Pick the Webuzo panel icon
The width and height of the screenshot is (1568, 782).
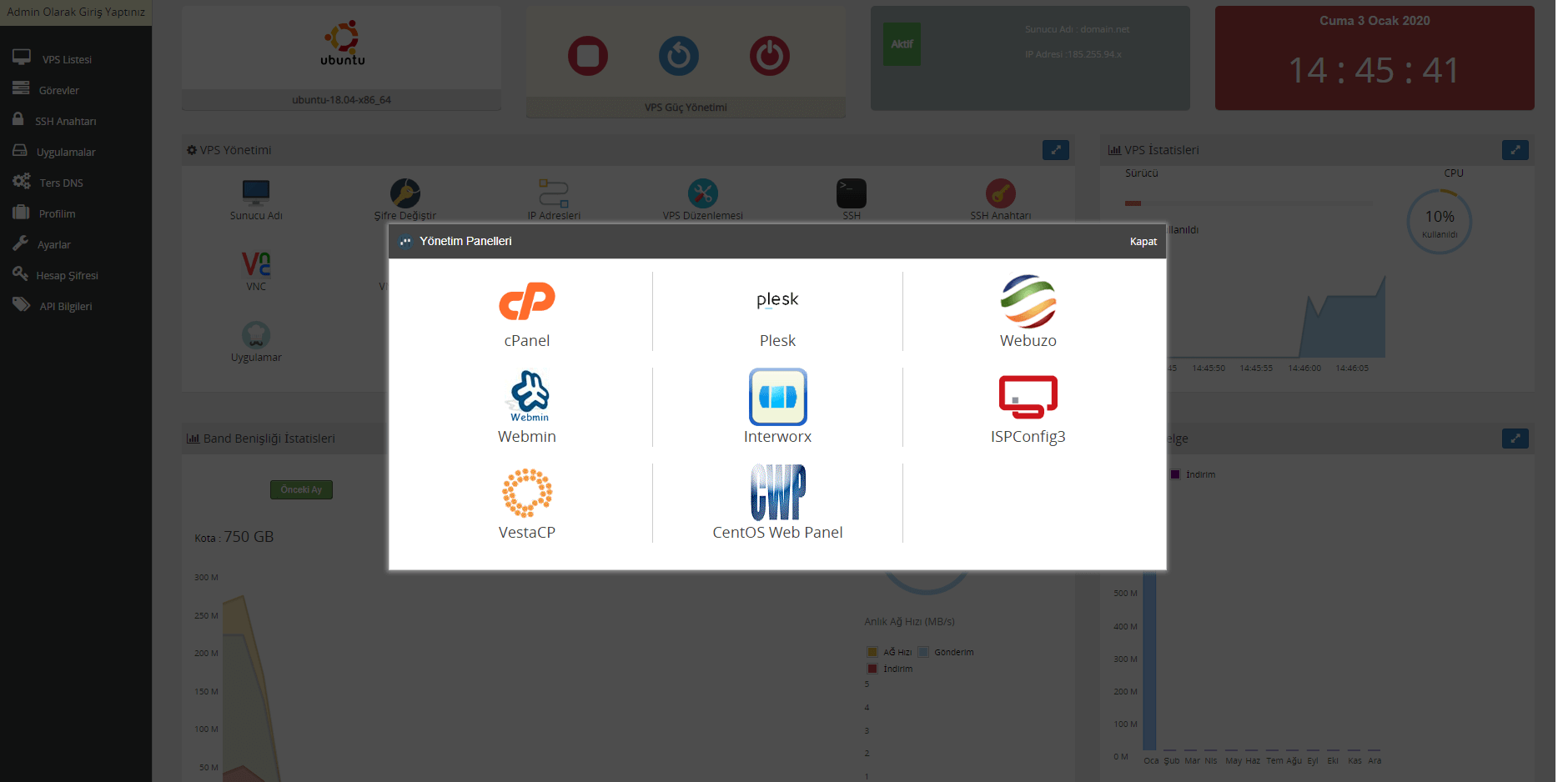pos(1028,302)
